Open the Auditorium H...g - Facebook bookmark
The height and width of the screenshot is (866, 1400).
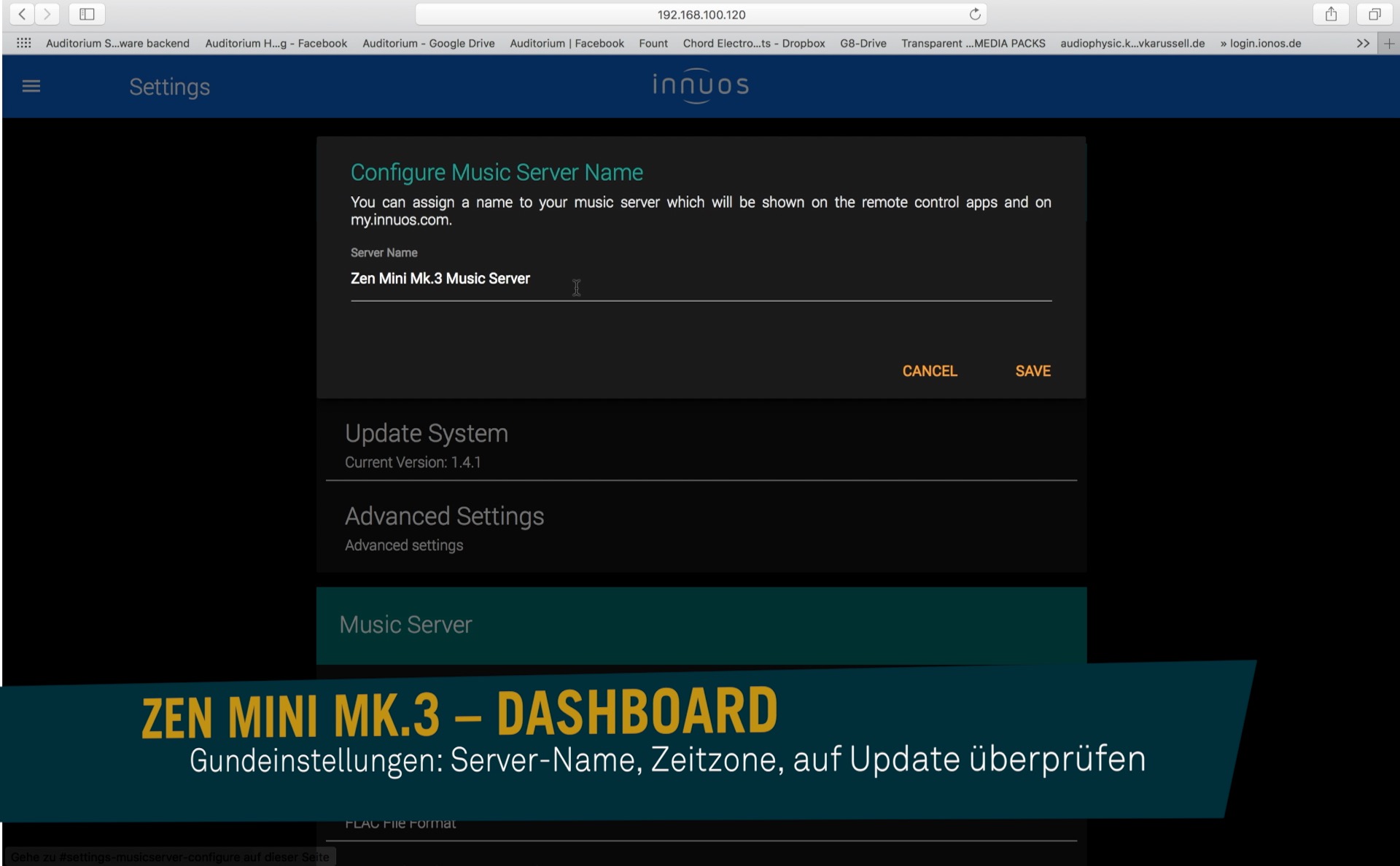(x=276, y=43)
